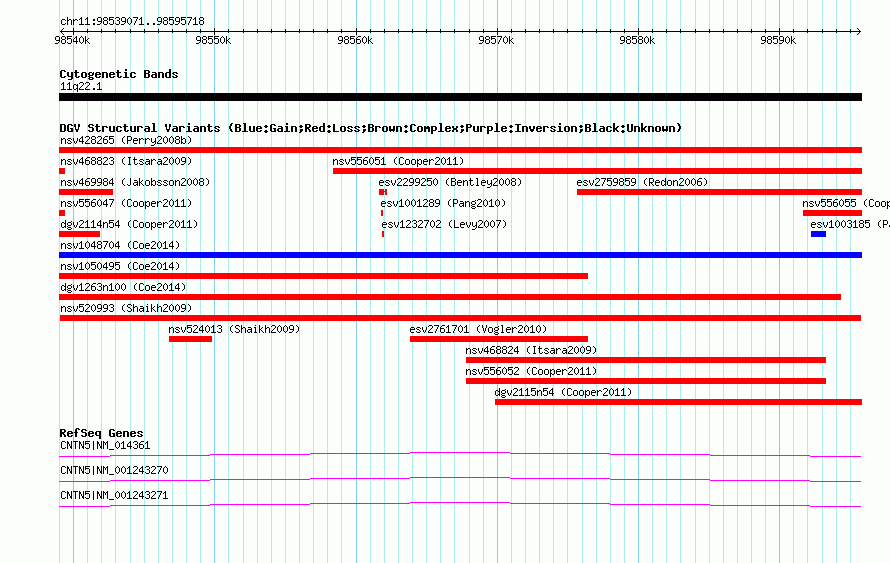Click the small blue gain bar under esv1003185
The image size is (890, 563).
(x=818, y=234)
